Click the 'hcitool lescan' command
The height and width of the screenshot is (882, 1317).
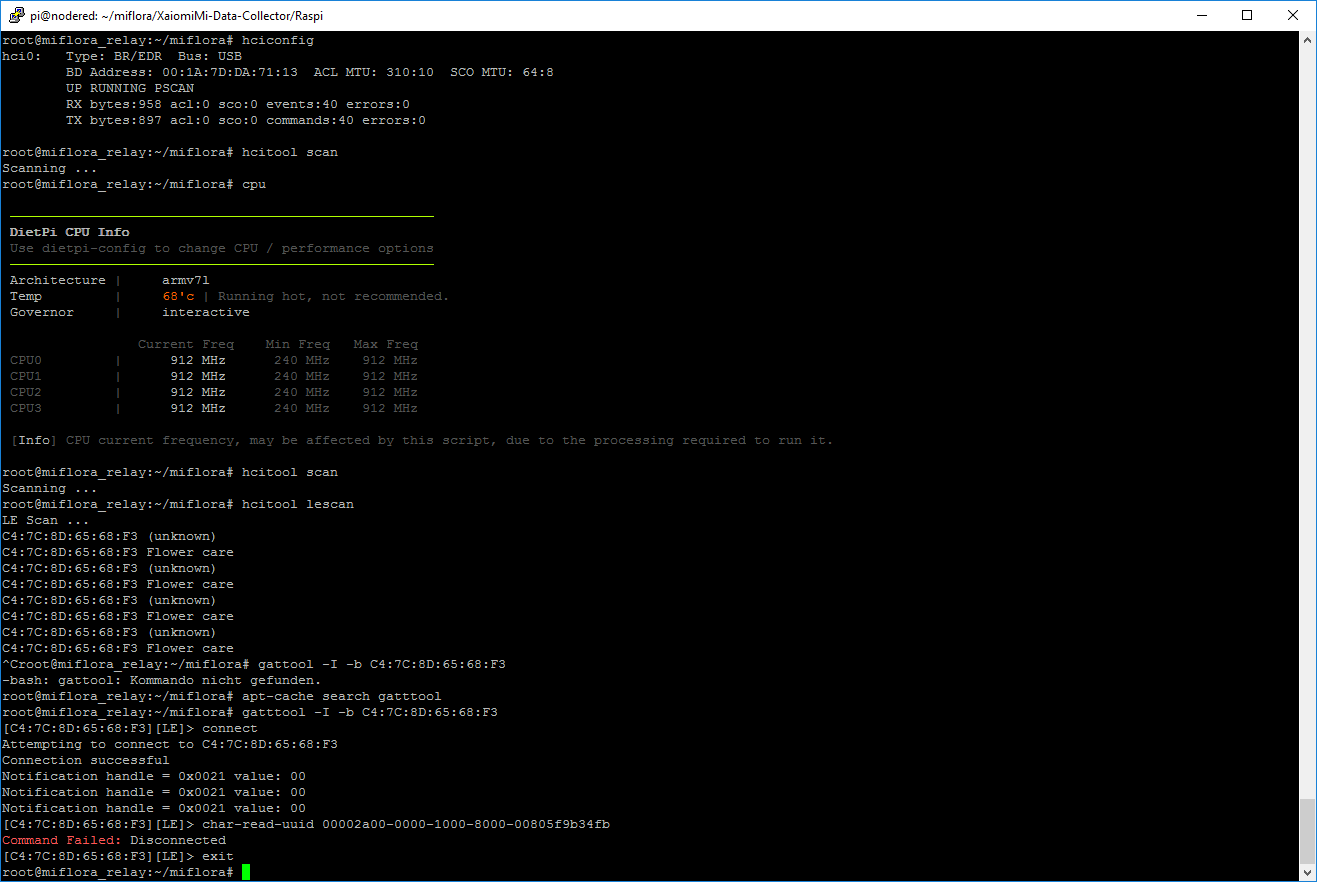click(x=298, y=504)
